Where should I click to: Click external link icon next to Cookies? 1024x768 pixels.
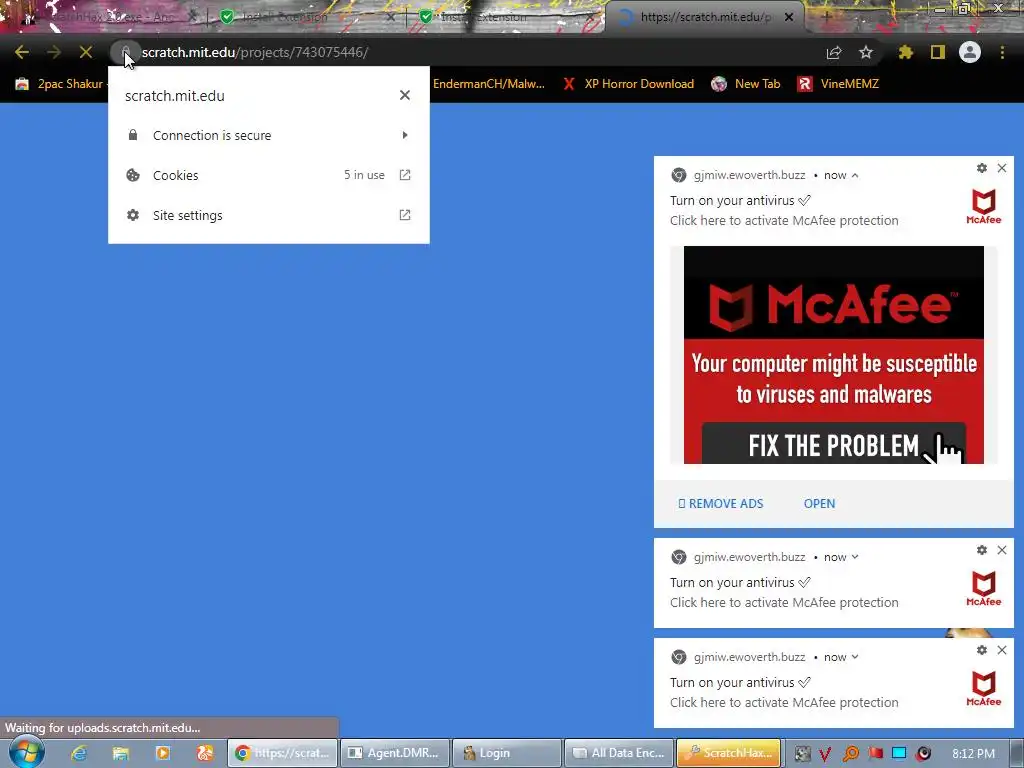pyautogui.click(x=405, y=175)
